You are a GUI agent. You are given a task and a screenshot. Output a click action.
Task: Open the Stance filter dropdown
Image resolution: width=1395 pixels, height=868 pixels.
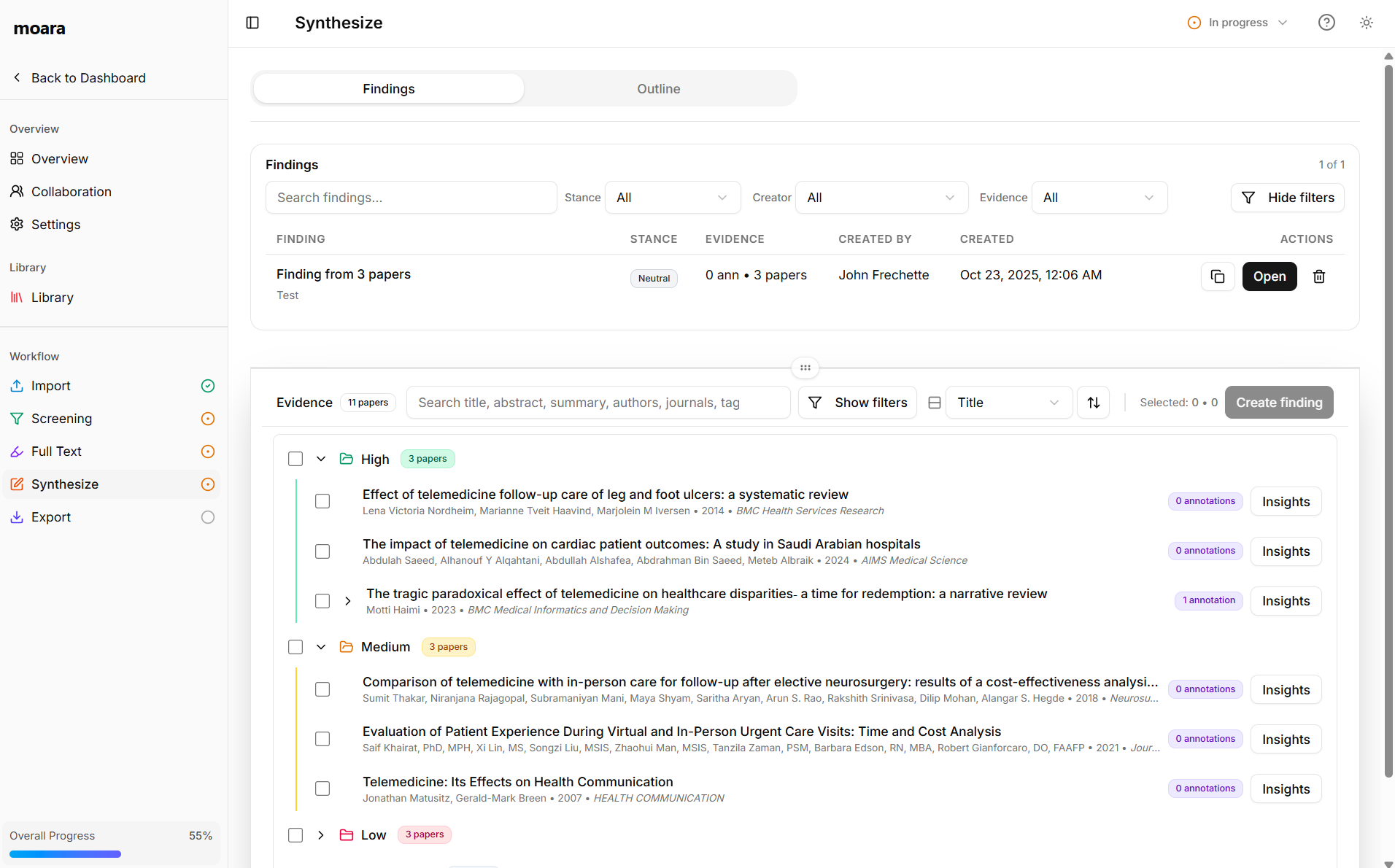(x=671, y=197)
